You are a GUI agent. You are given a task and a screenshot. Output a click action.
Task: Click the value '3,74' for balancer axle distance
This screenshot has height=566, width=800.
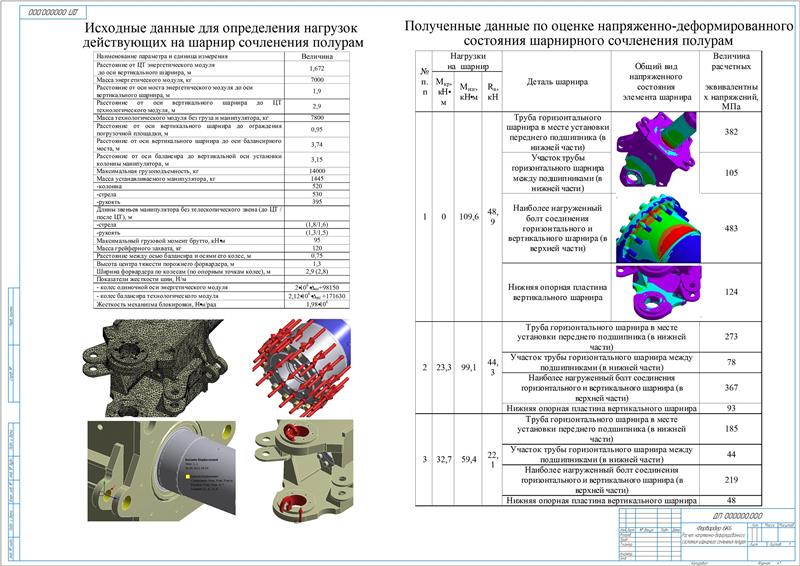pos(317,144)
